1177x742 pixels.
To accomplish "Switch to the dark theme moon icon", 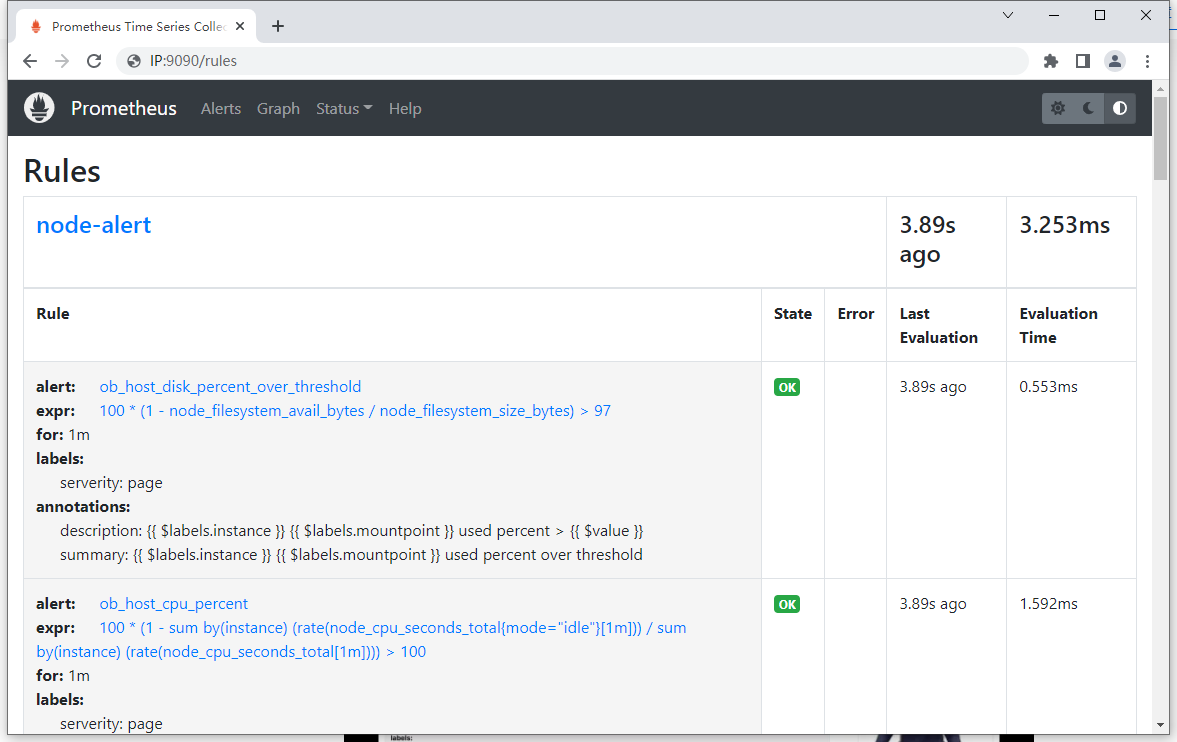I will coord(1088,108).
